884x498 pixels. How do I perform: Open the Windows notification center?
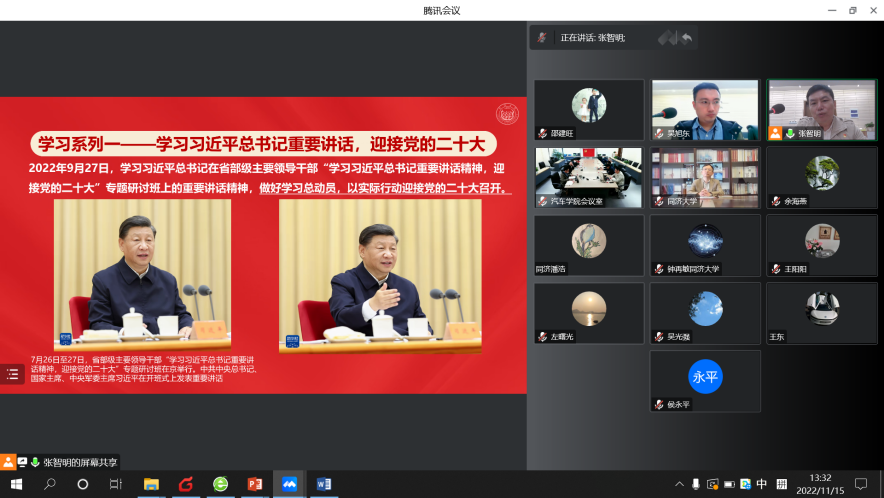[x=860, y=484]
